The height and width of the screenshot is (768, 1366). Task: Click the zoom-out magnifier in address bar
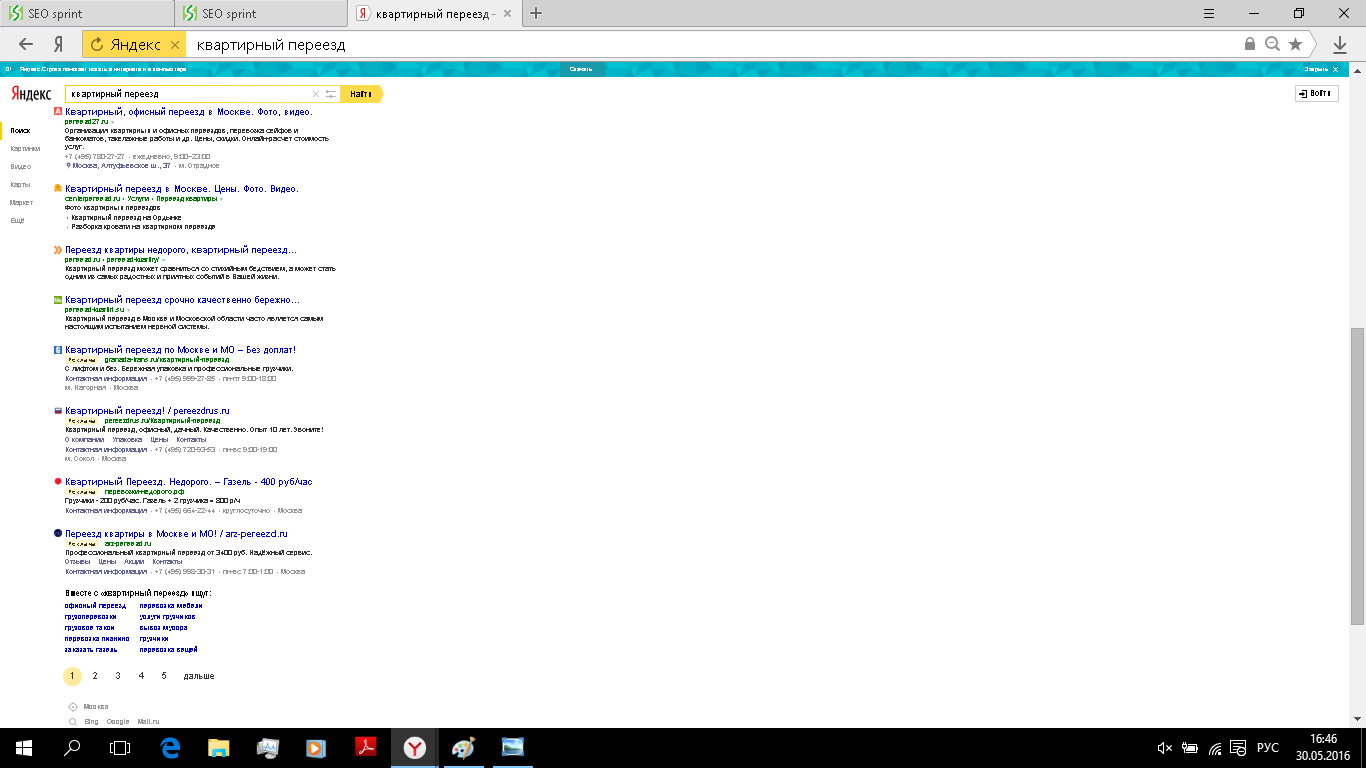point(1272,44)
